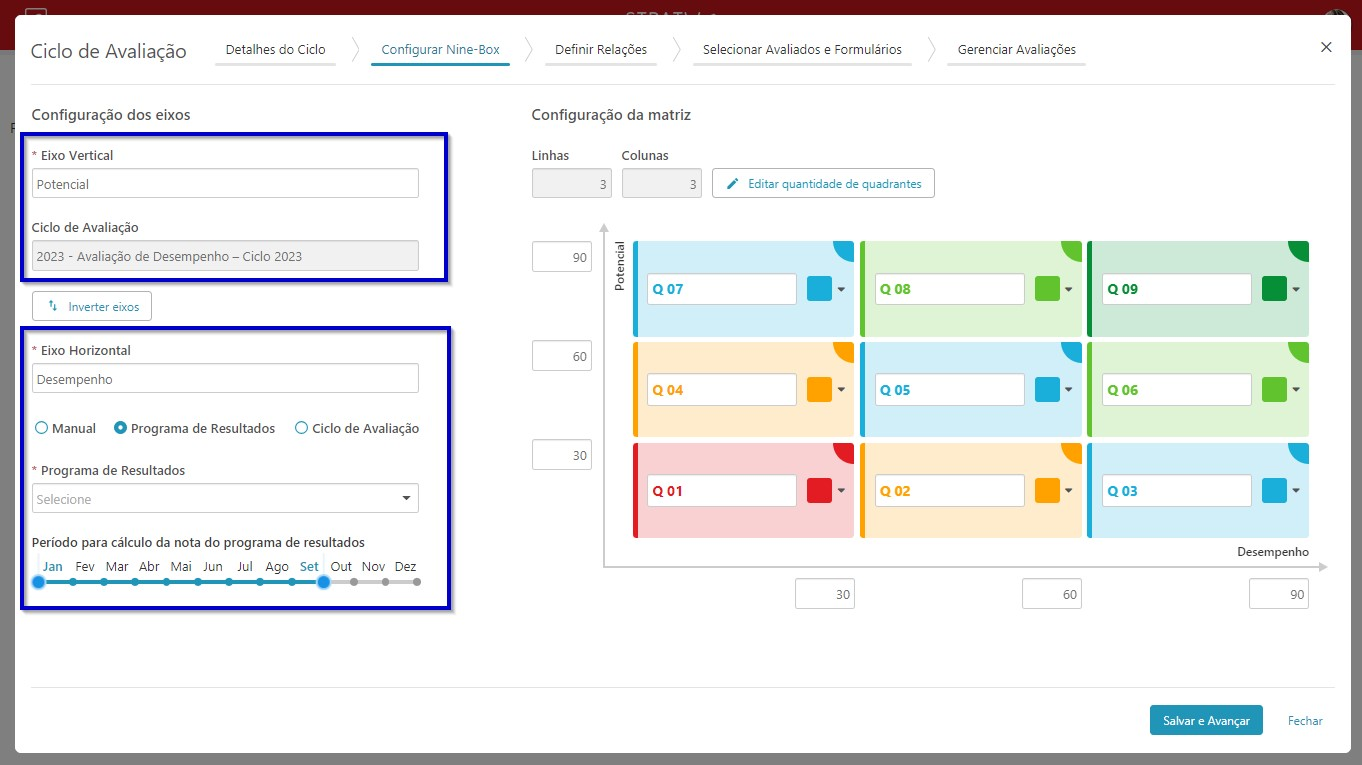Open the color dropdown arrow for Q 05
Screen dimensions: 1362x765
[x=1069, y=390]
